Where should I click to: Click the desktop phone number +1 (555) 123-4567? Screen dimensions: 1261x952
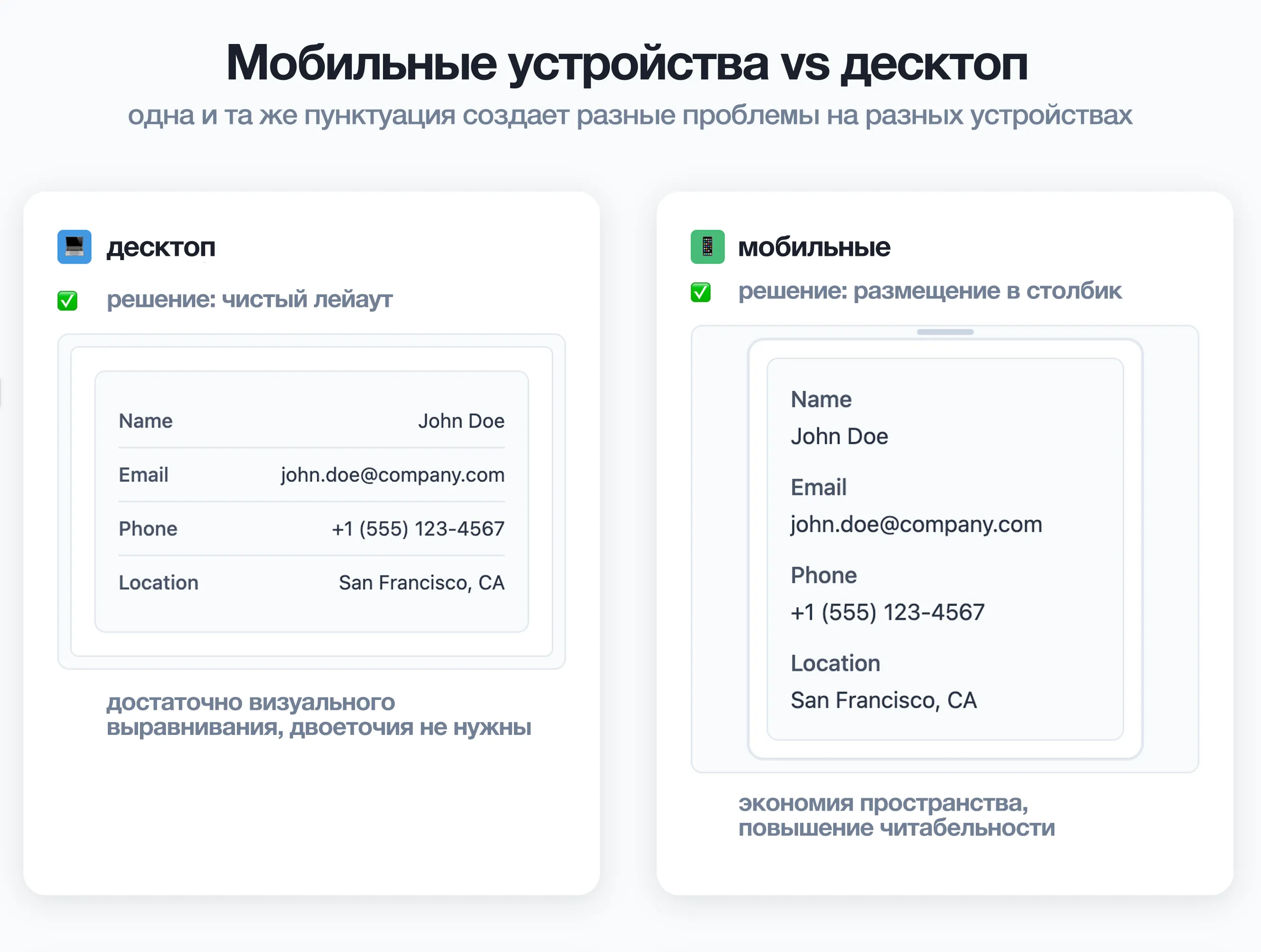(418, 528)
